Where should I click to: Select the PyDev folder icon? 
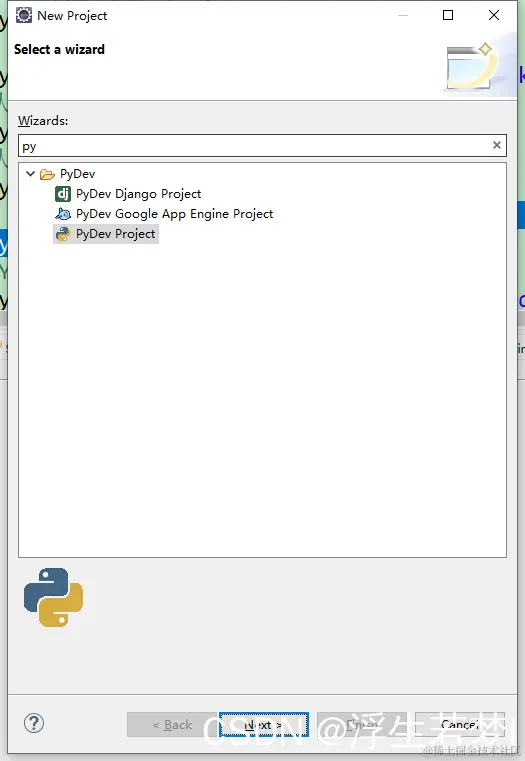(x=47, y=174)
